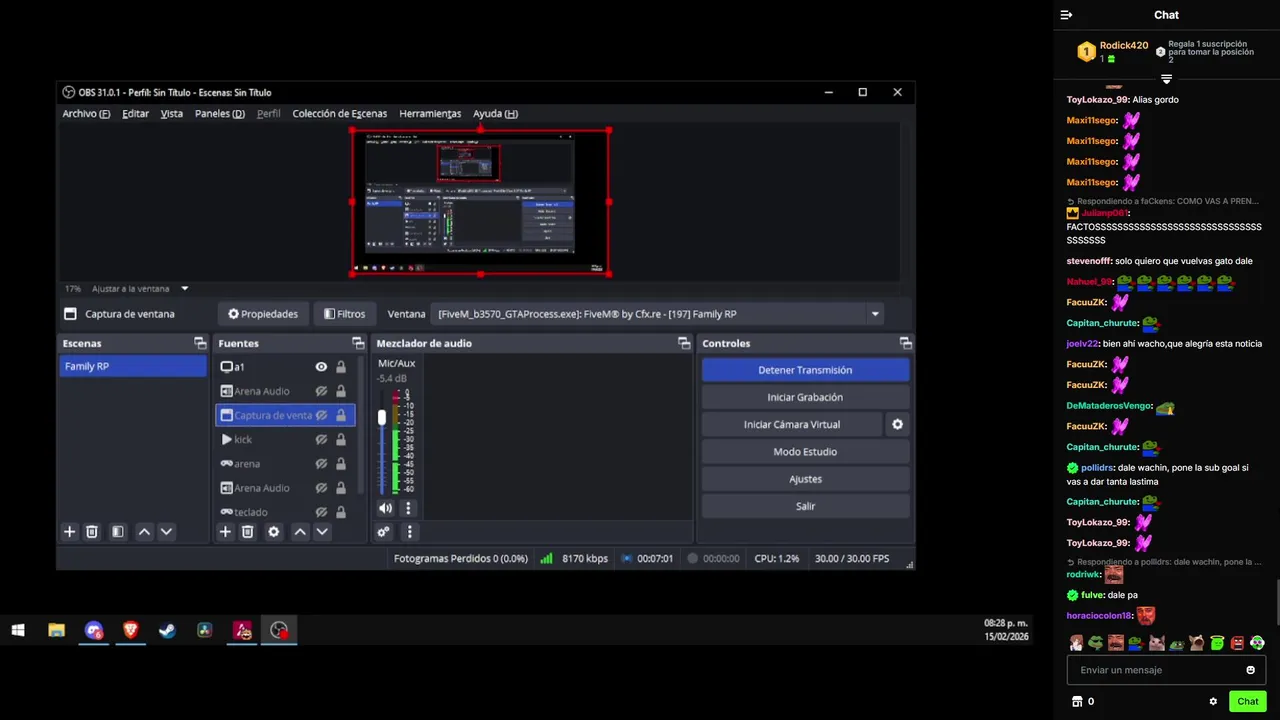Image resolution: width=1280 pixels, height=720 pixels.
Task: Open Steam from the taskbar
Action: (x=167, y=630)
